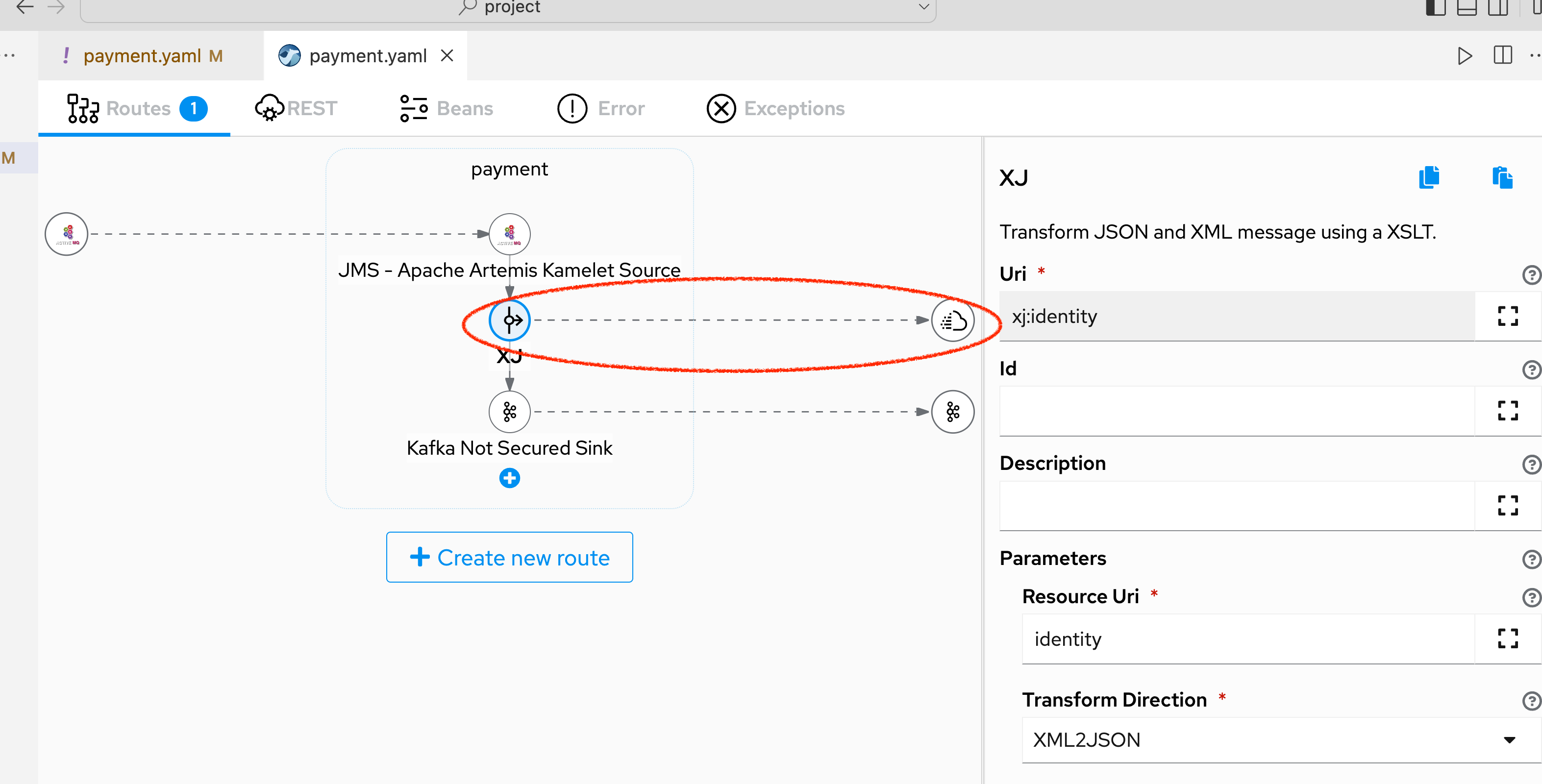Switch to the Beans tab
This screenshot has width=1542, height=784.
click(446, 108)
